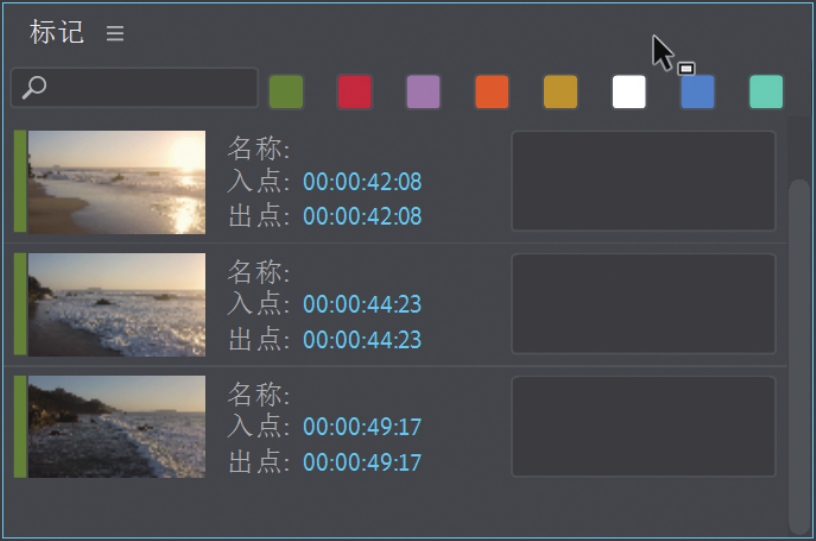Toggle the yellow marker color filter

click(560, 92)
